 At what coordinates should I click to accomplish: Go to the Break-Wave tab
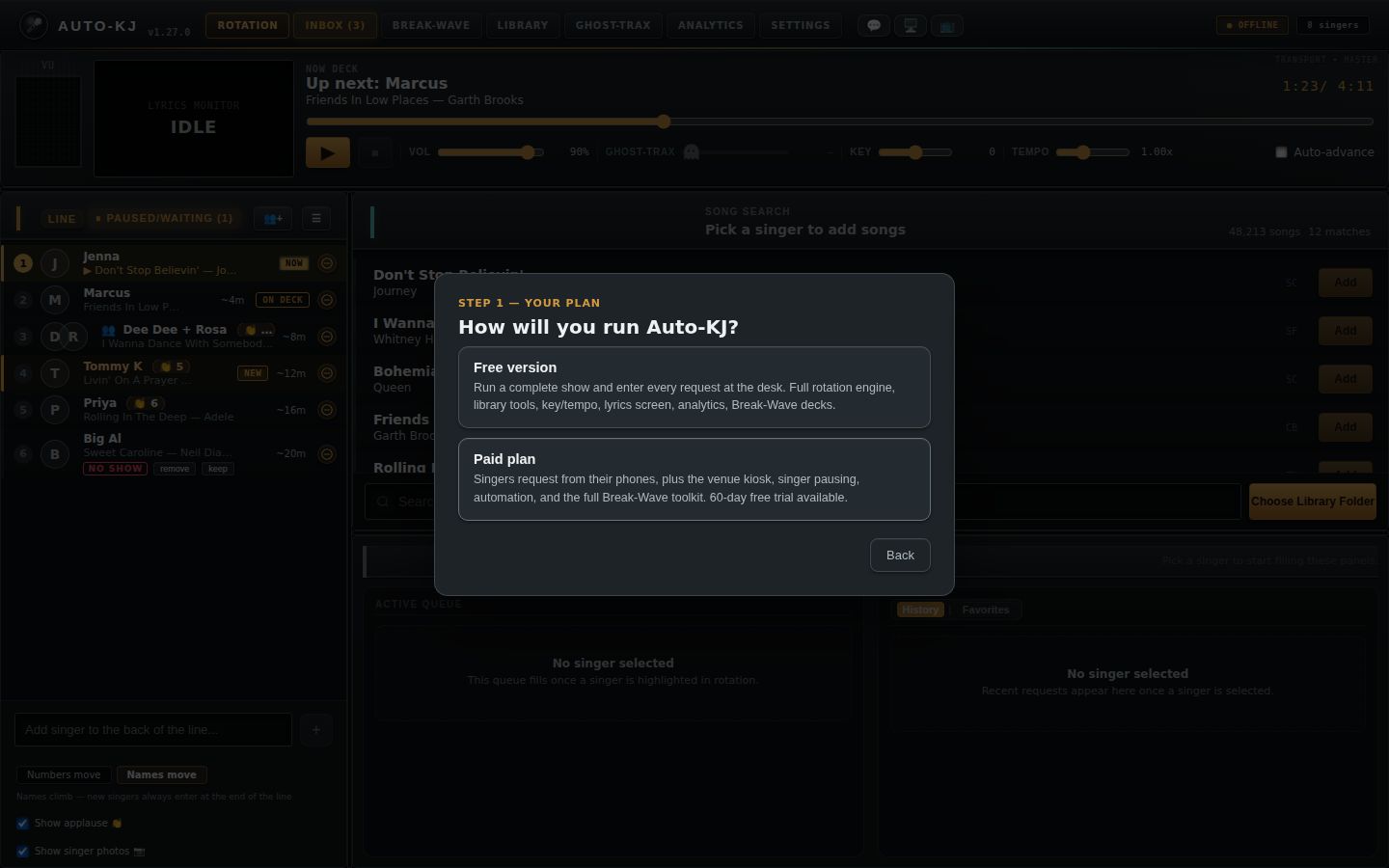pos(431,26)
